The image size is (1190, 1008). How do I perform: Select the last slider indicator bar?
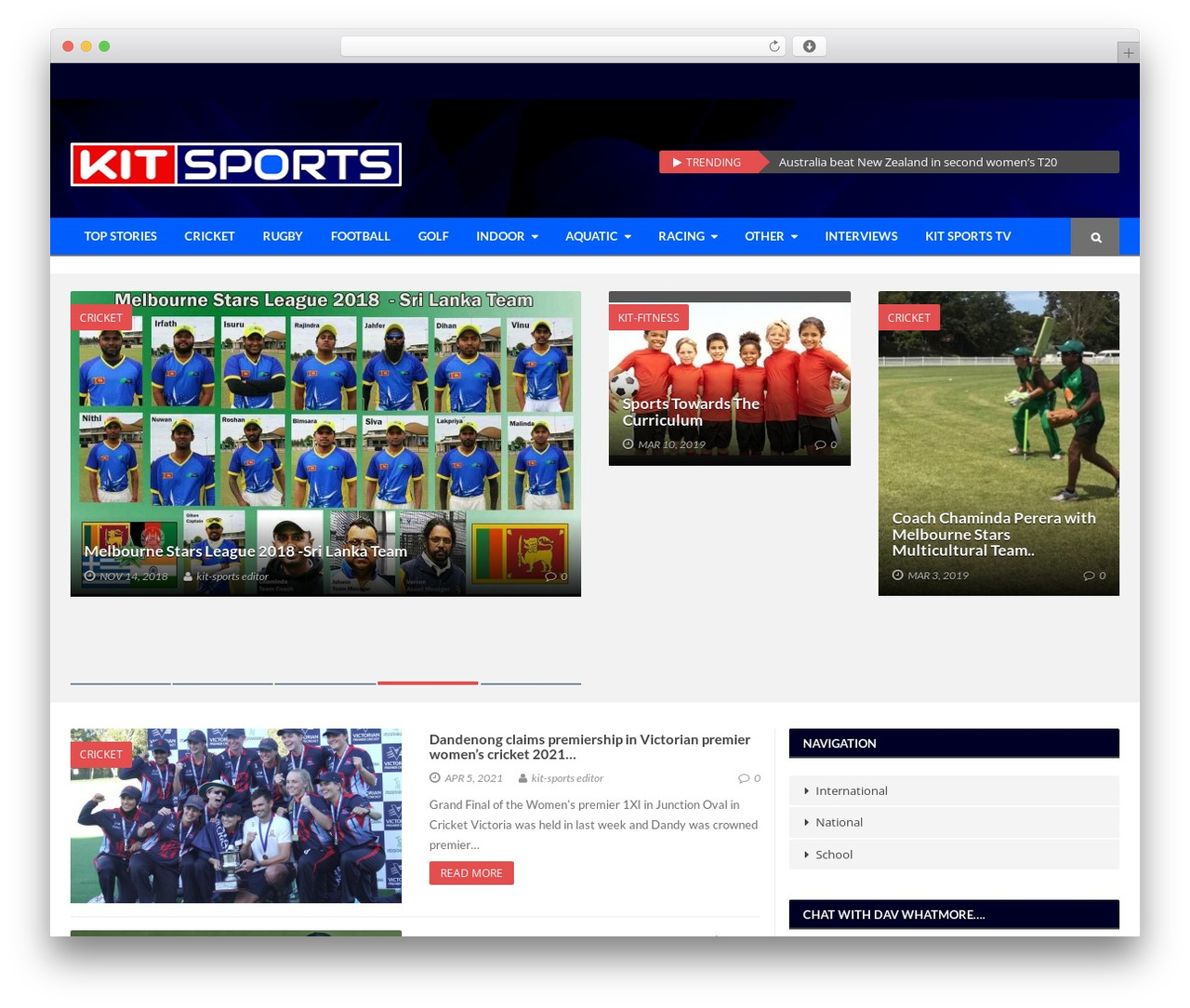(x=531, y=683)
